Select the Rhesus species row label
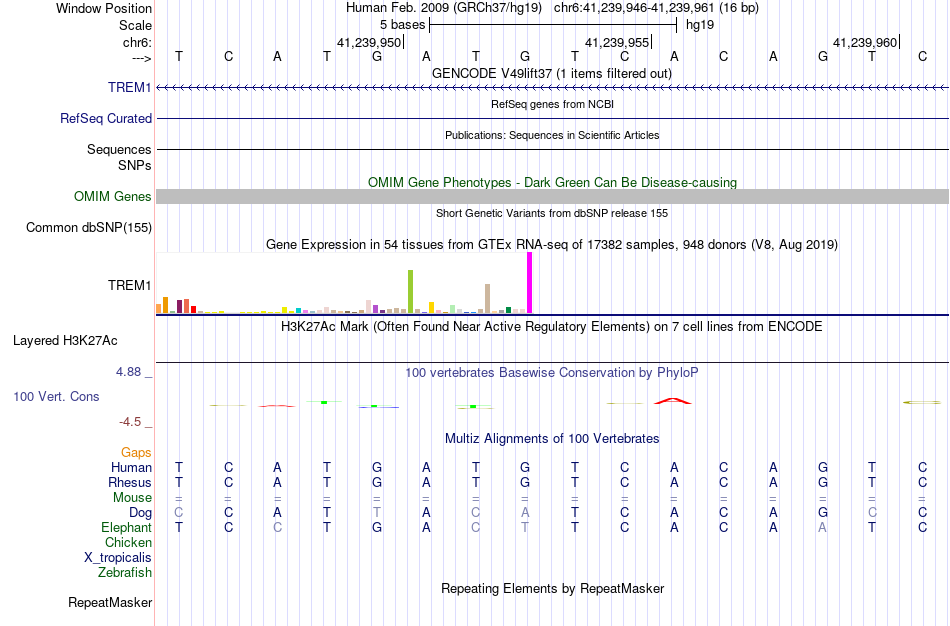This screenshot has width=950, height=626. click(x=130, y=482)
